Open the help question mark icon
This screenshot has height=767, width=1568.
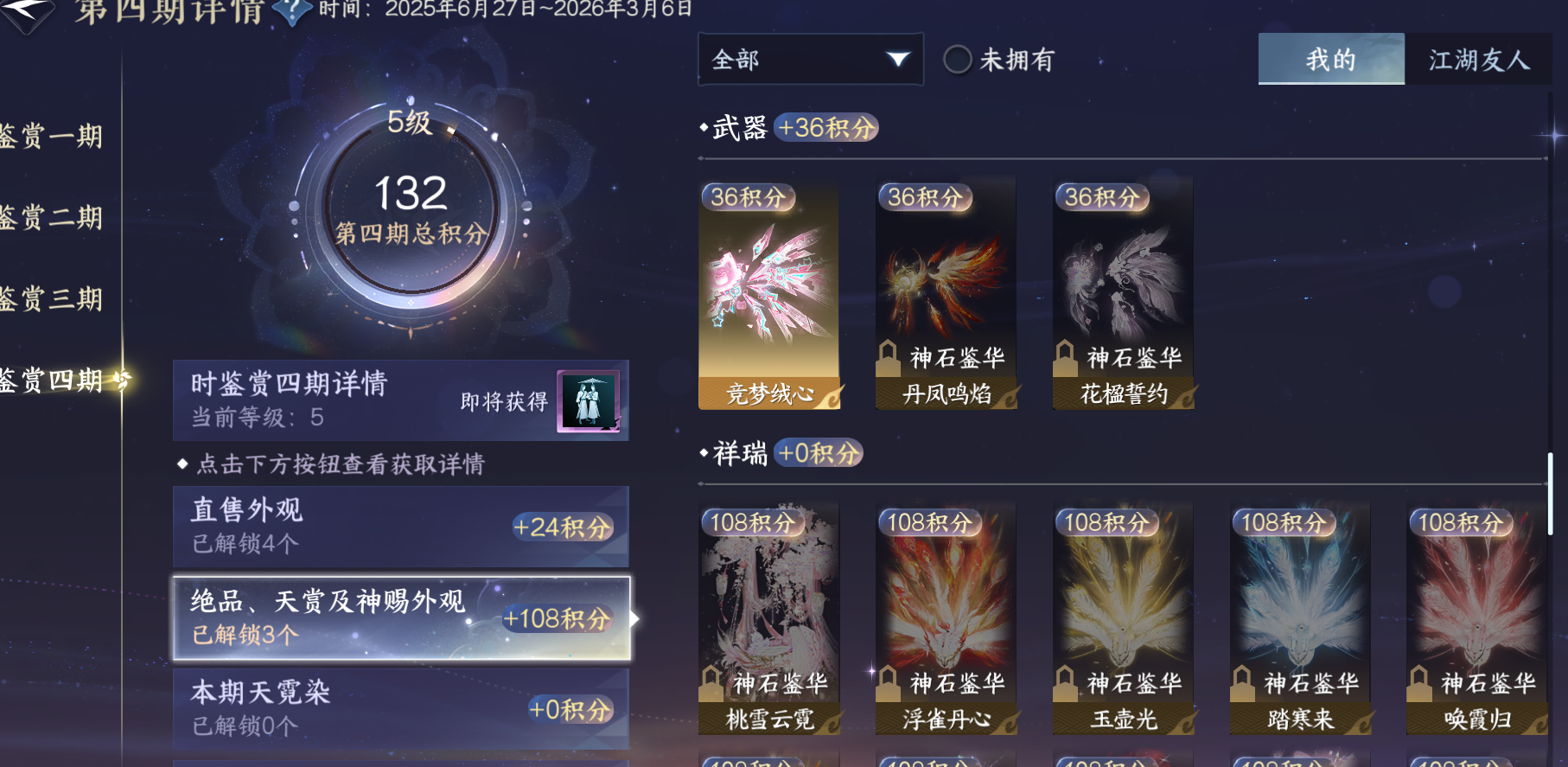pos(293,10)
